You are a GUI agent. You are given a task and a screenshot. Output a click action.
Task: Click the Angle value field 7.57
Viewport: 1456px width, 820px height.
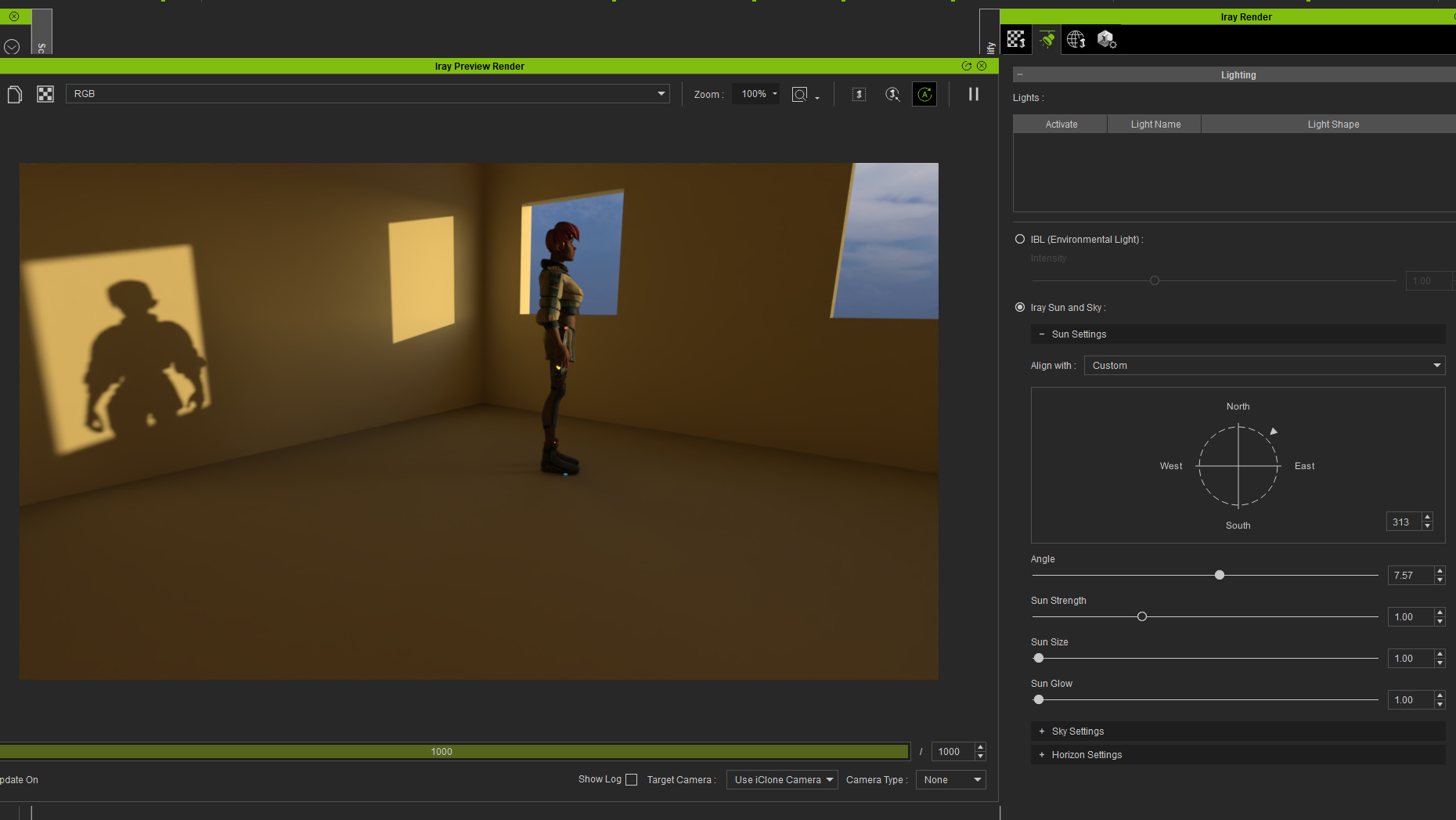tap(1411, 576)
